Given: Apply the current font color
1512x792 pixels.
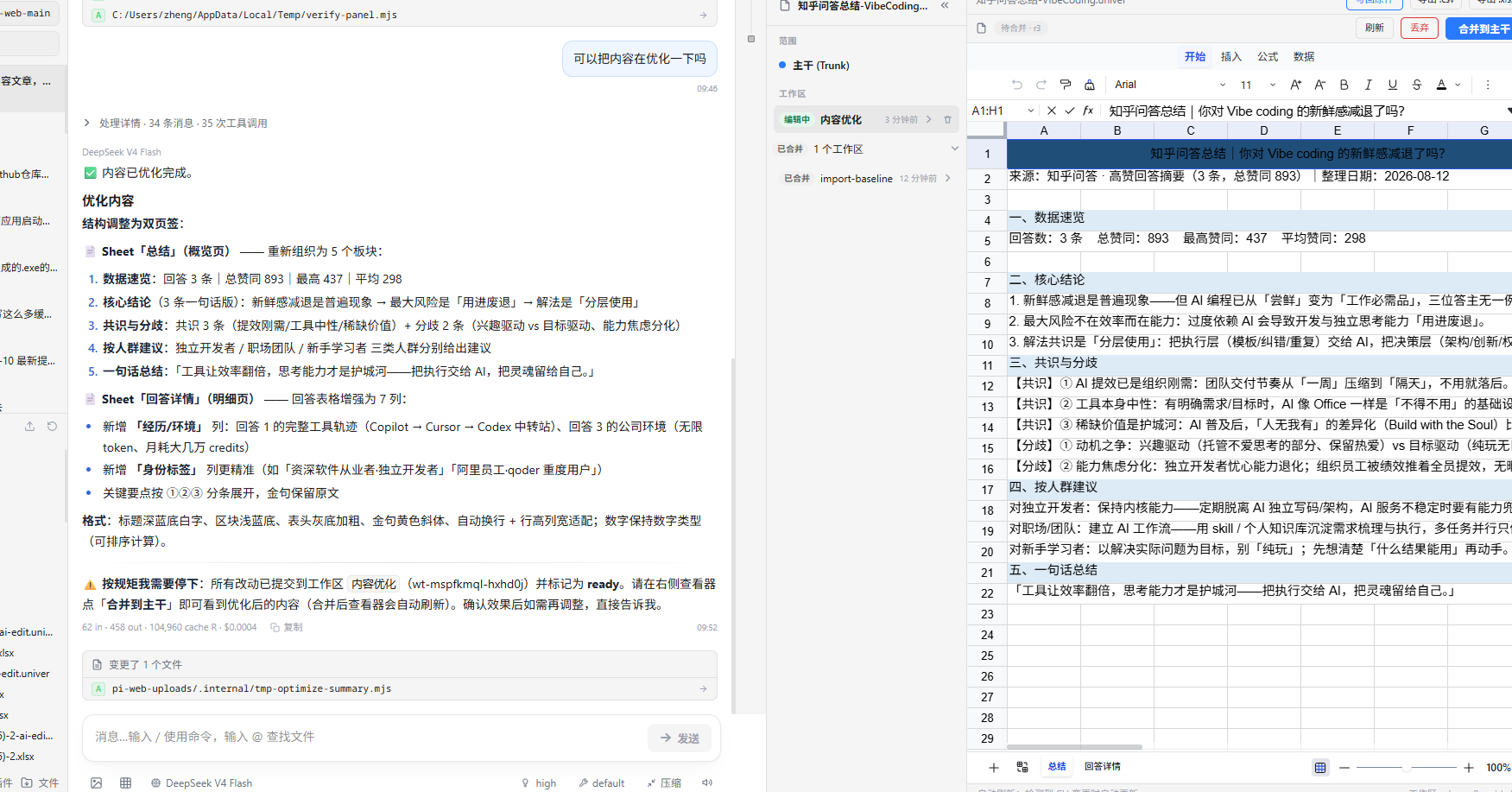Looking at the screenshot, I should 1441,85.
